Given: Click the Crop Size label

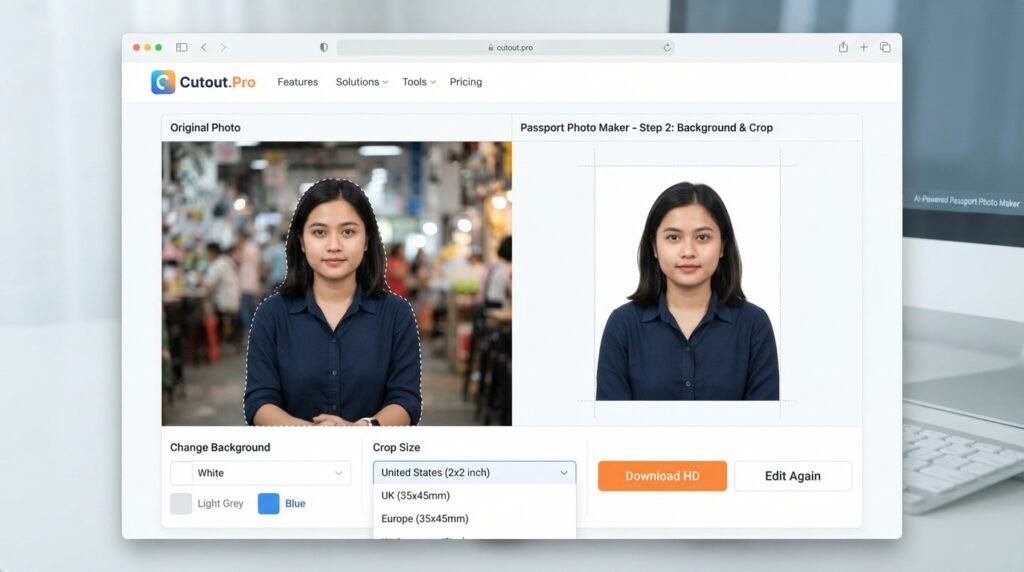Looking at the screenshot, I should [x=396, y=447].
